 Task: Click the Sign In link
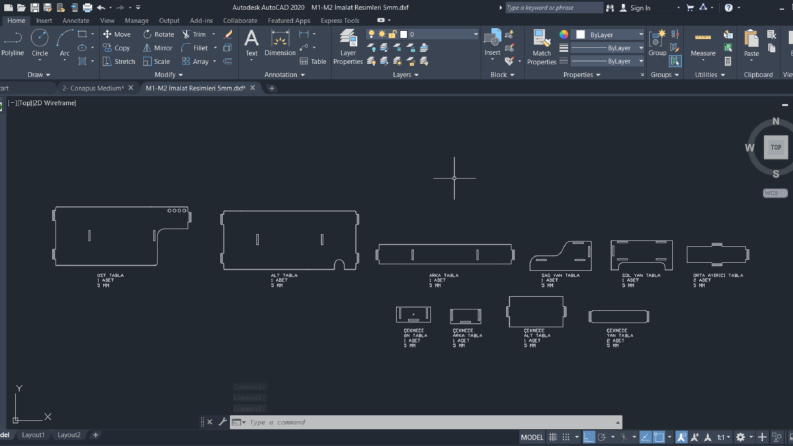coord(635,8)
